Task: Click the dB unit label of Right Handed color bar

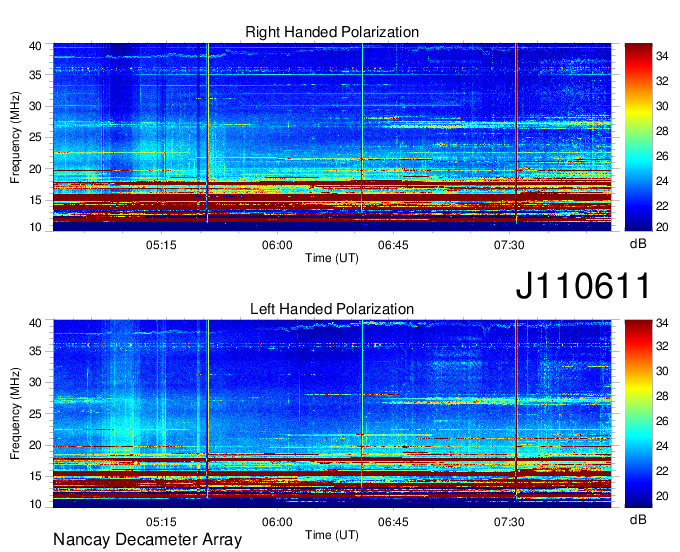Action: (x=638, y=244)
